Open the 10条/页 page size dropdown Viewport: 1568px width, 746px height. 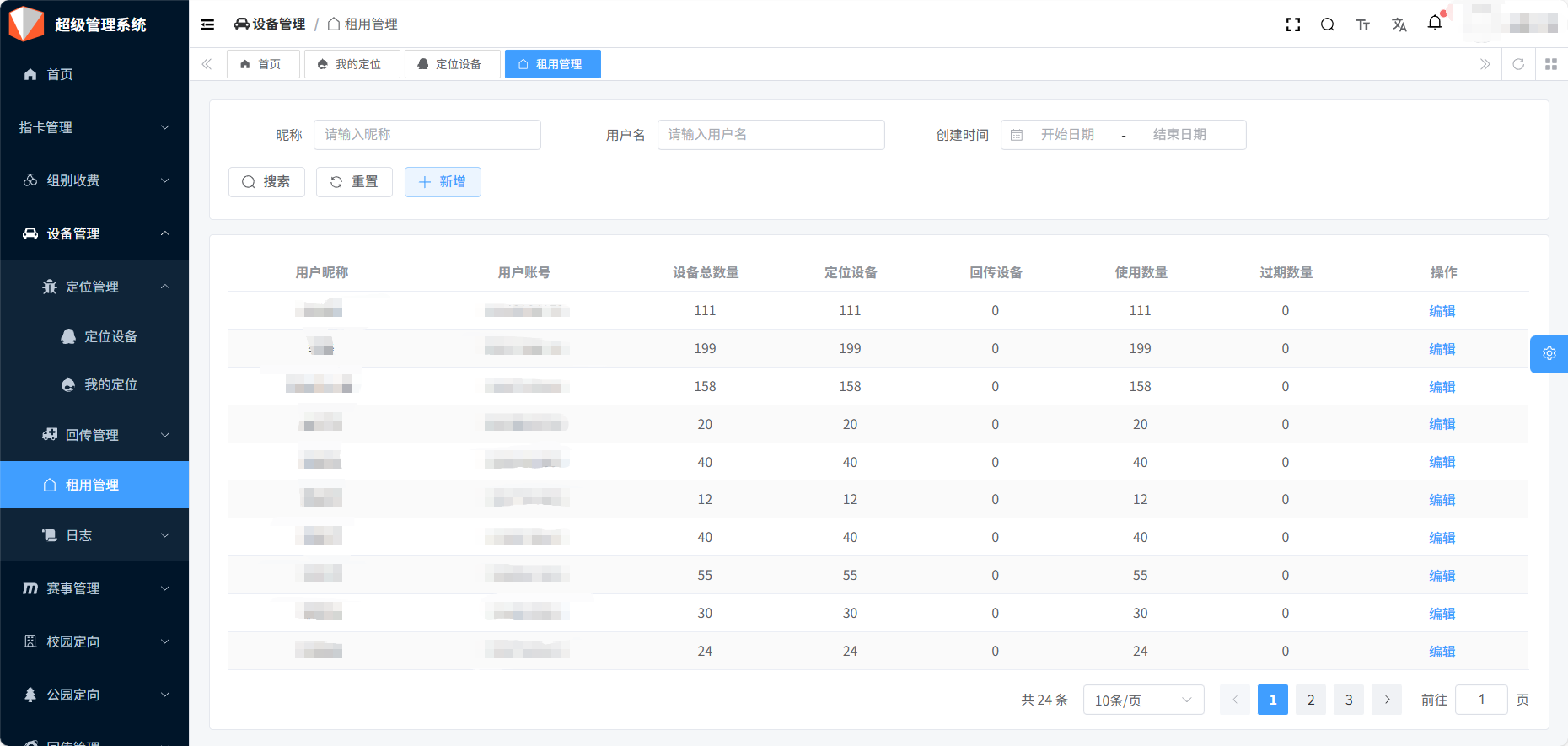coord(1142,700)
